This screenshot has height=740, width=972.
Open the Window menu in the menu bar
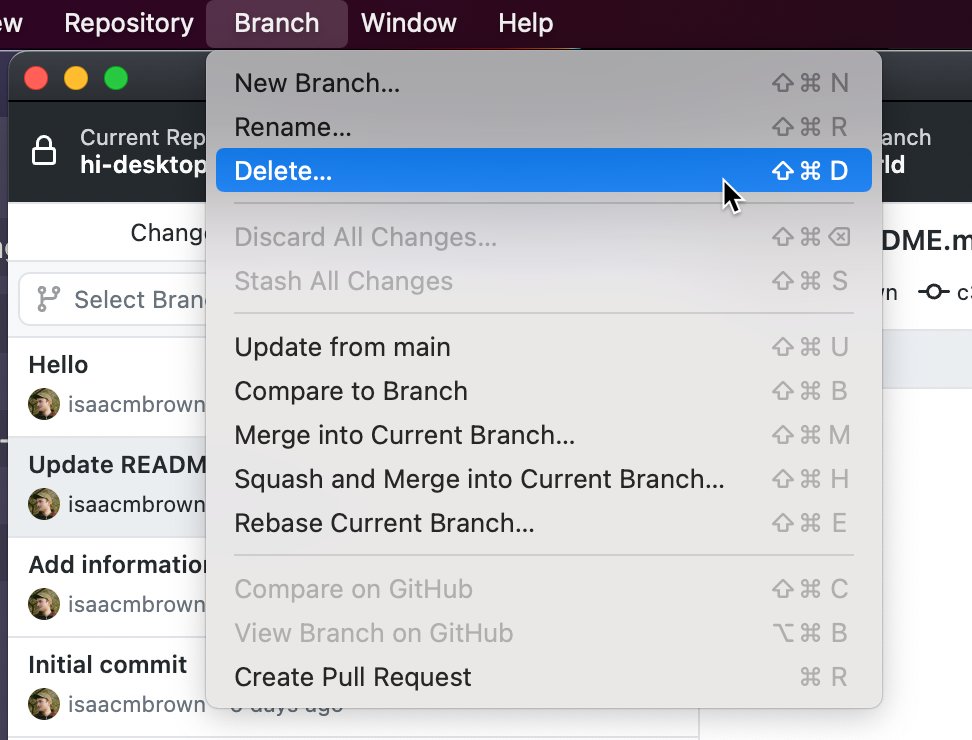(408, 23)
